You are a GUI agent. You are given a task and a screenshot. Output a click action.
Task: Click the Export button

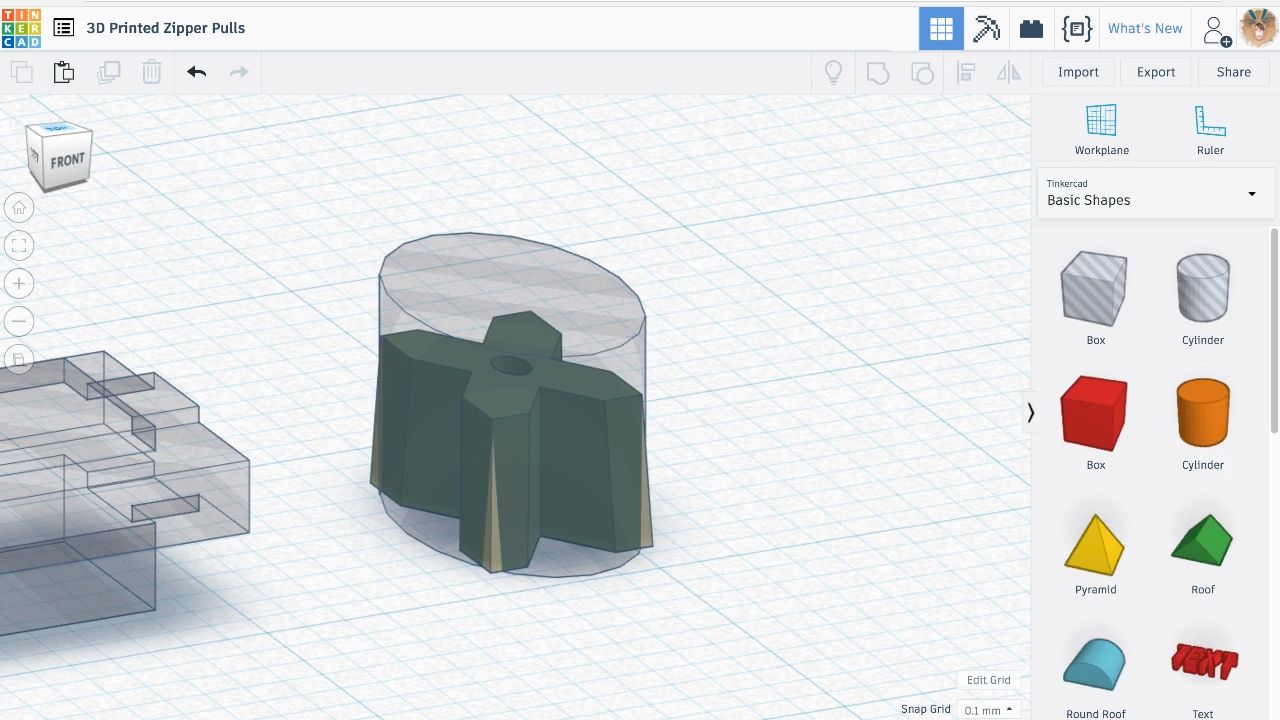click(1155, 71)
